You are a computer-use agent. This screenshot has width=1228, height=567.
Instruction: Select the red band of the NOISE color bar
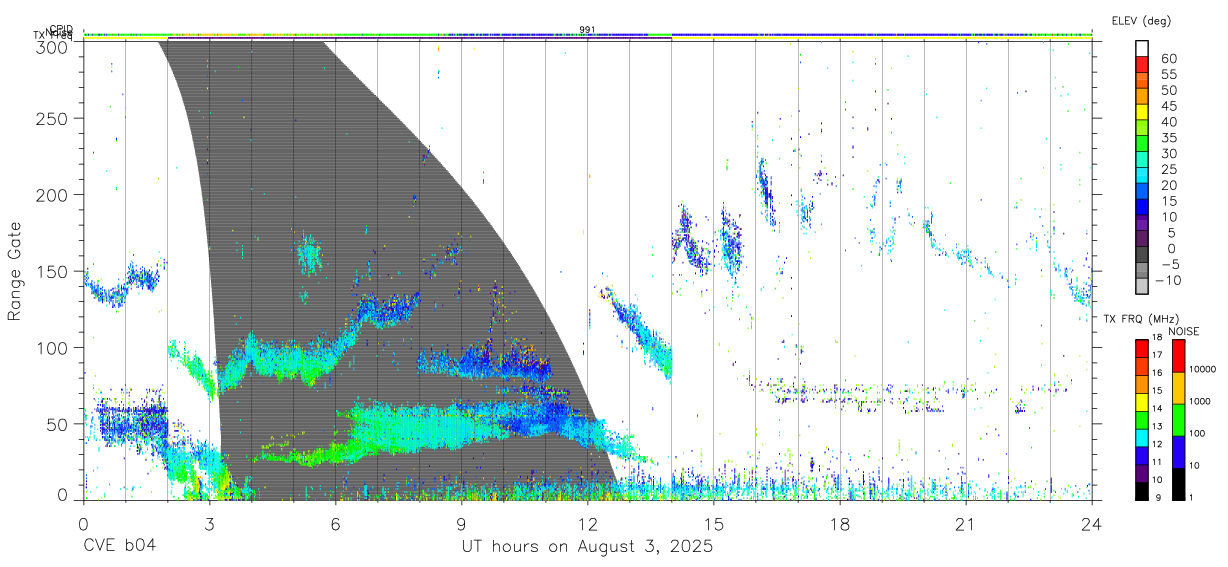(x=1179, y=356)
